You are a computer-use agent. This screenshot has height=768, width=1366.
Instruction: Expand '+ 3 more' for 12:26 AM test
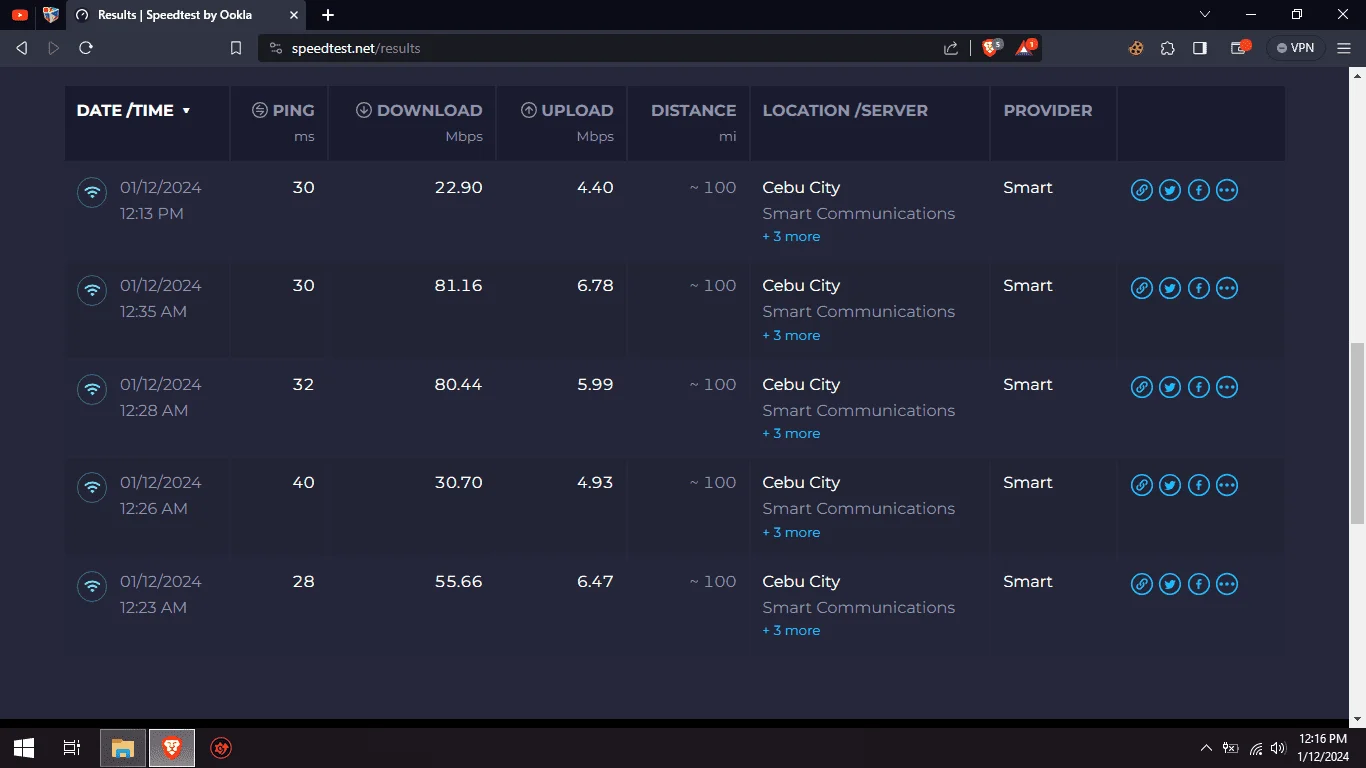(x=791, y=532)
